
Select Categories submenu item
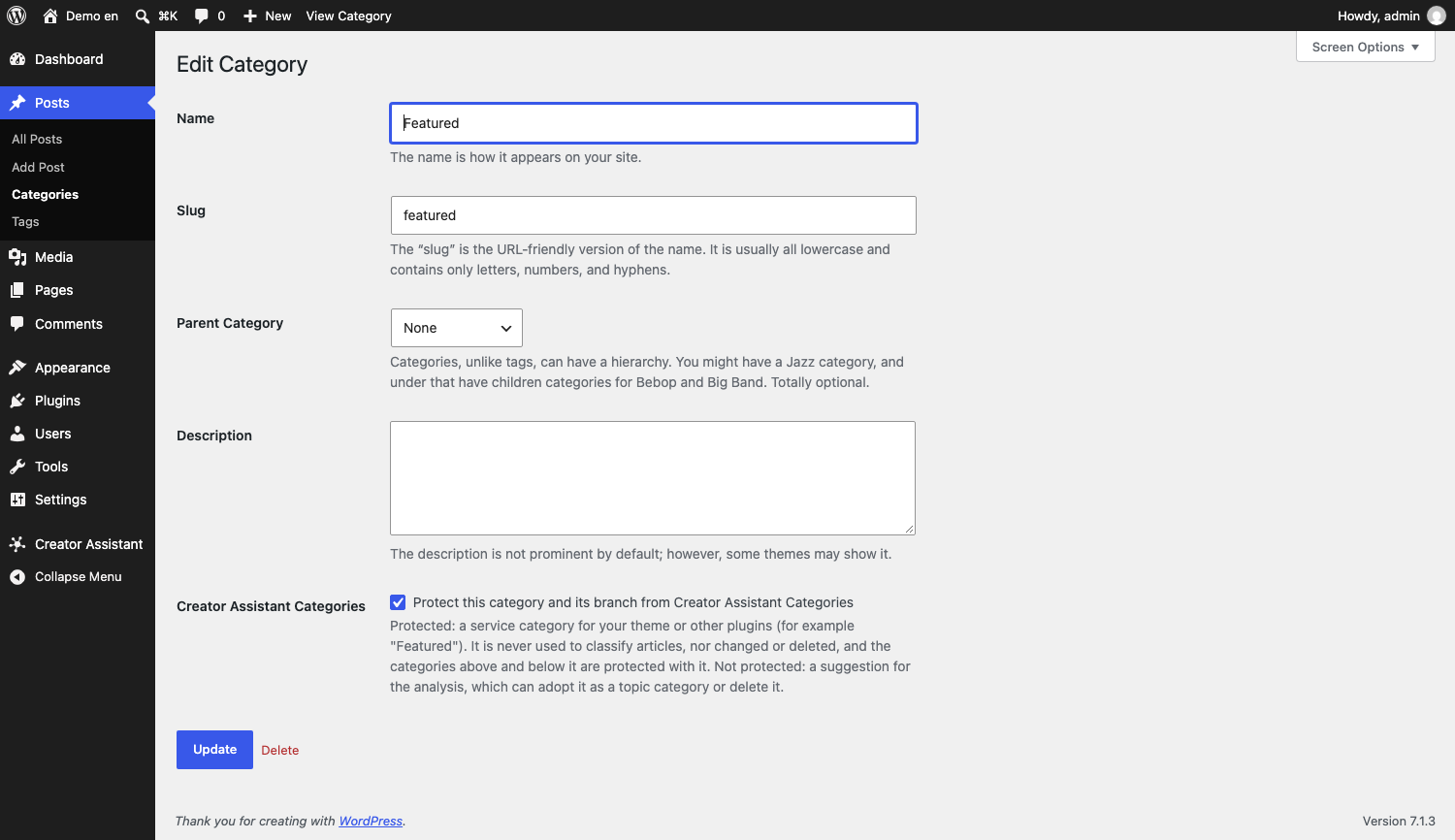46,194
